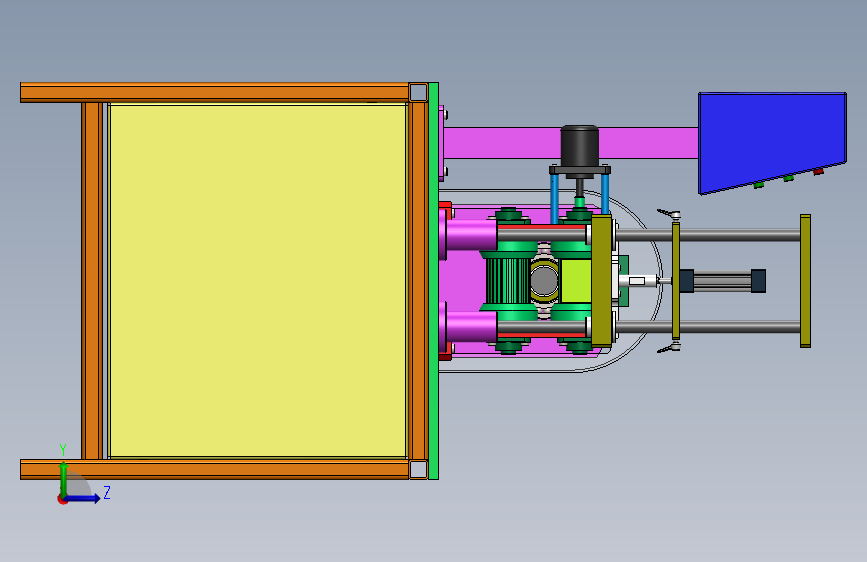Image resolution: width=867 pixels, height=562 pixels.
Task: Click the thick olive plate beside the lime block
Action: pos(602,281)
